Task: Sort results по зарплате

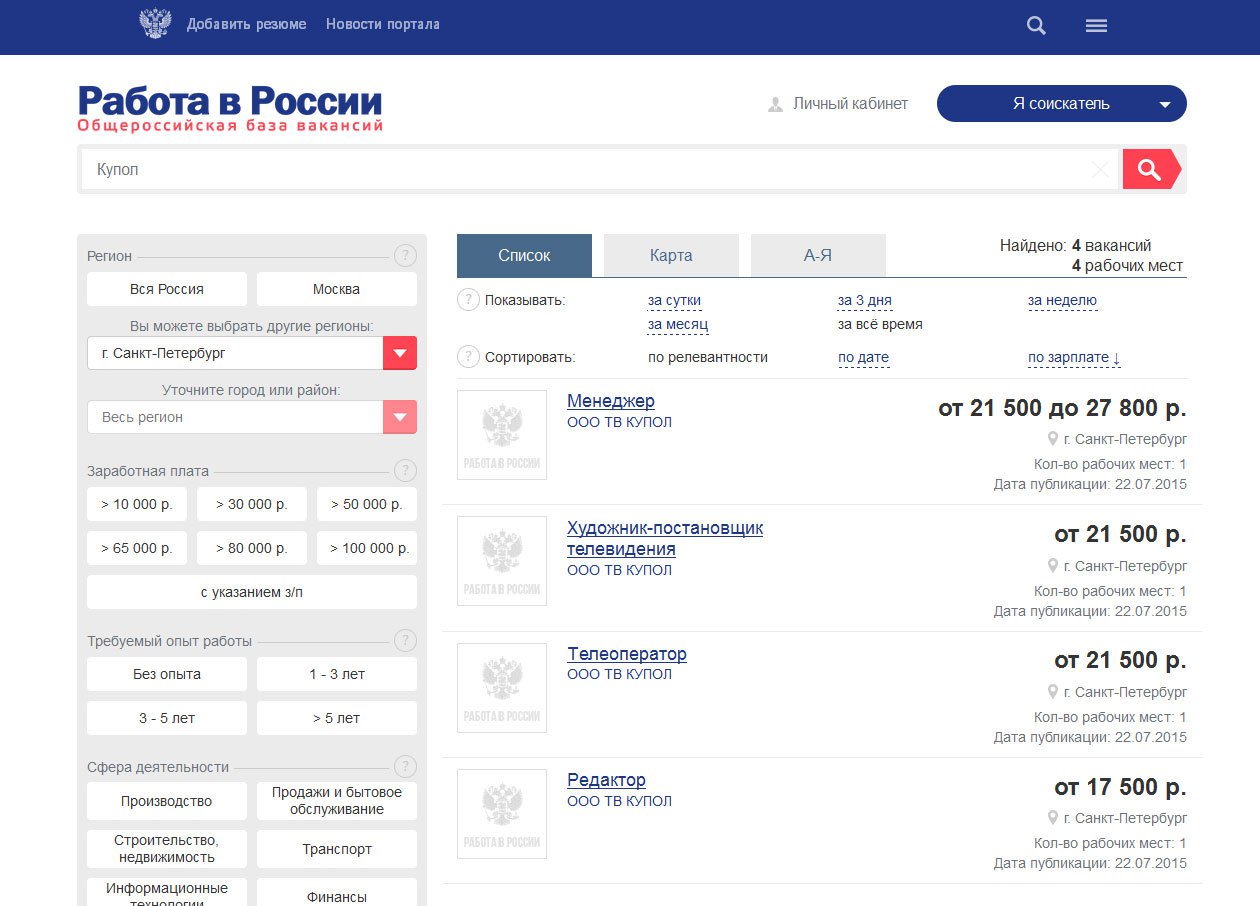Action: pos(1075,357)
